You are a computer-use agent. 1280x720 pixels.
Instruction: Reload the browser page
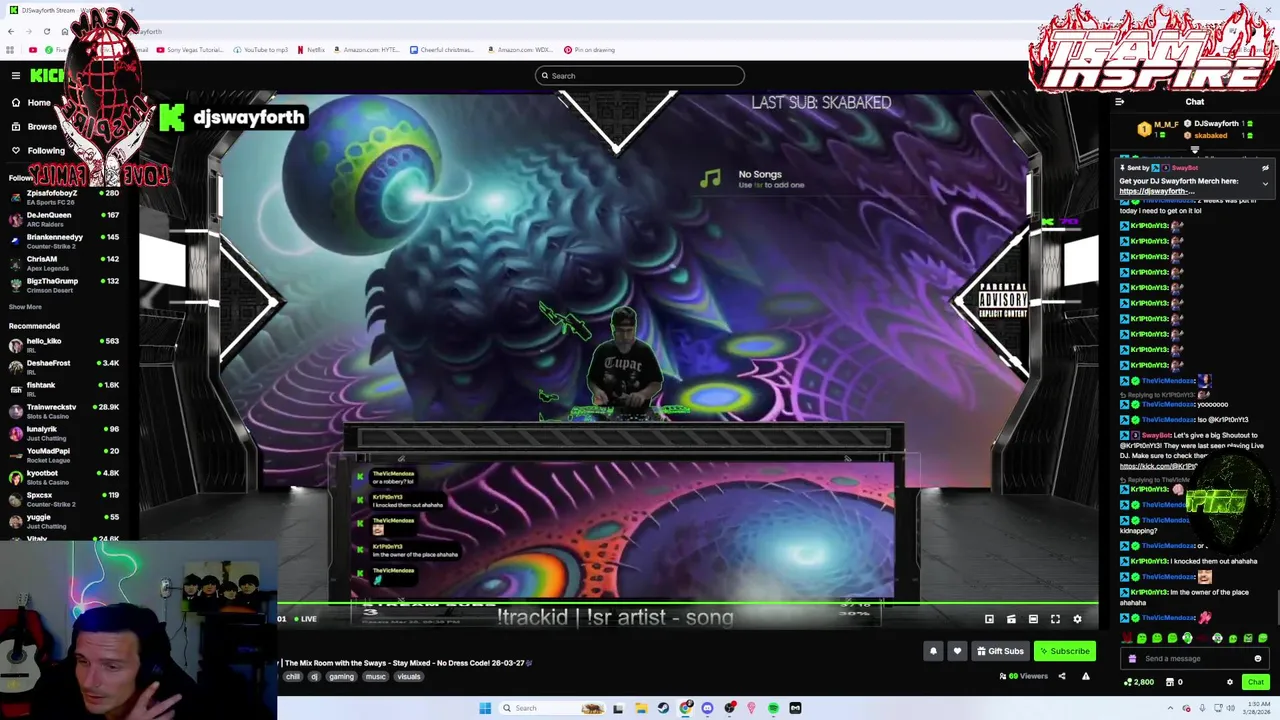(x=46, y=31)
